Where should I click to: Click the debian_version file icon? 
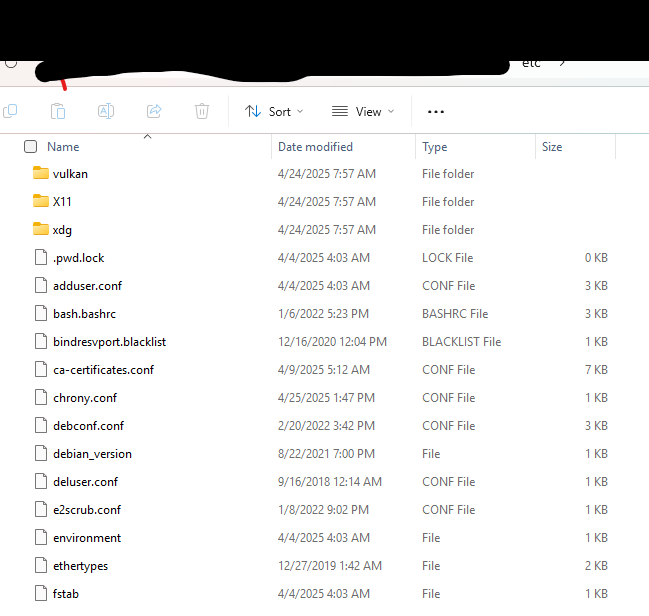(x=41, y=454)
